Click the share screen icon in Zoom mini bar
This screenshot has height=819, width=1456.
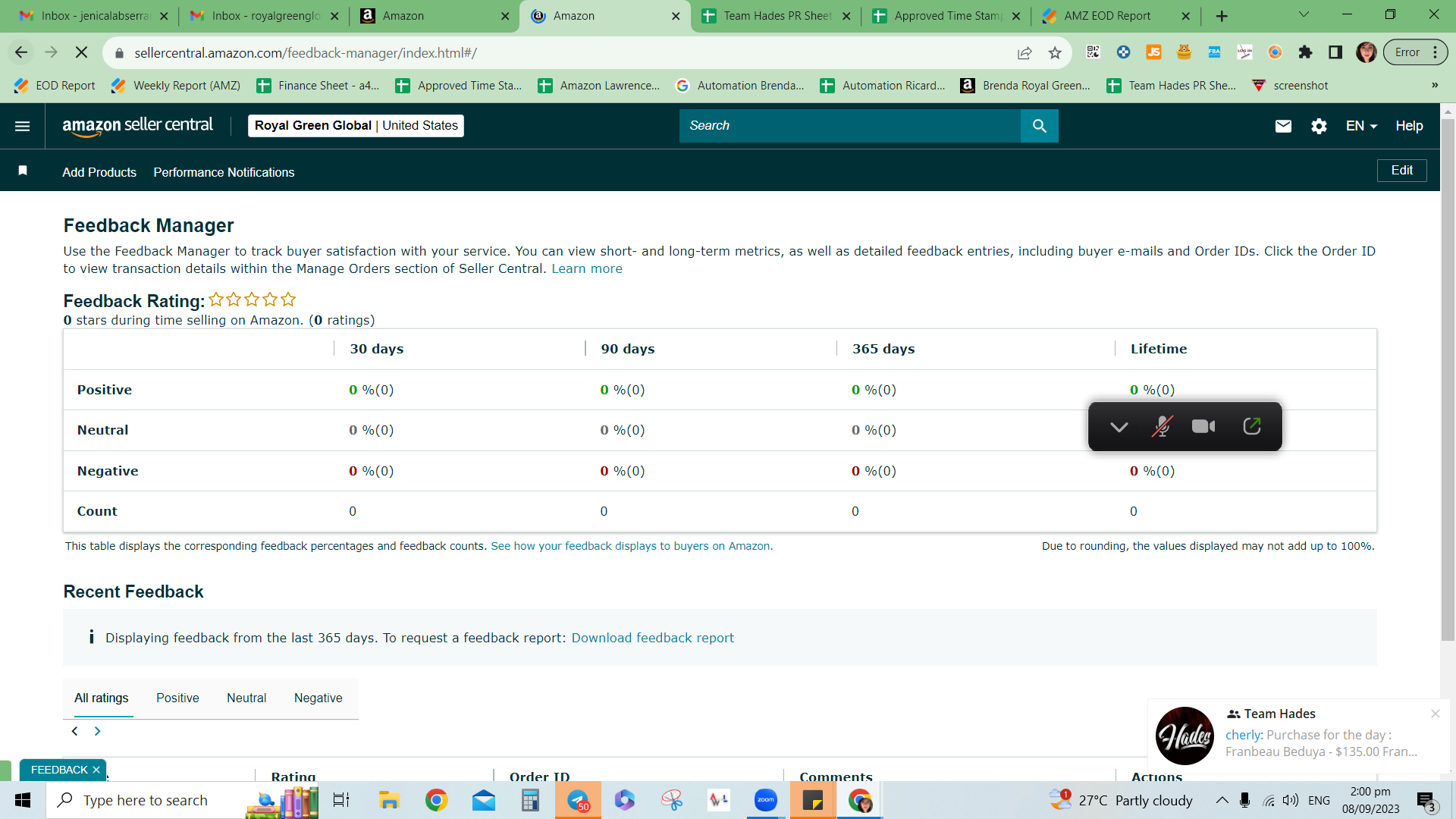pos(1252,426)
